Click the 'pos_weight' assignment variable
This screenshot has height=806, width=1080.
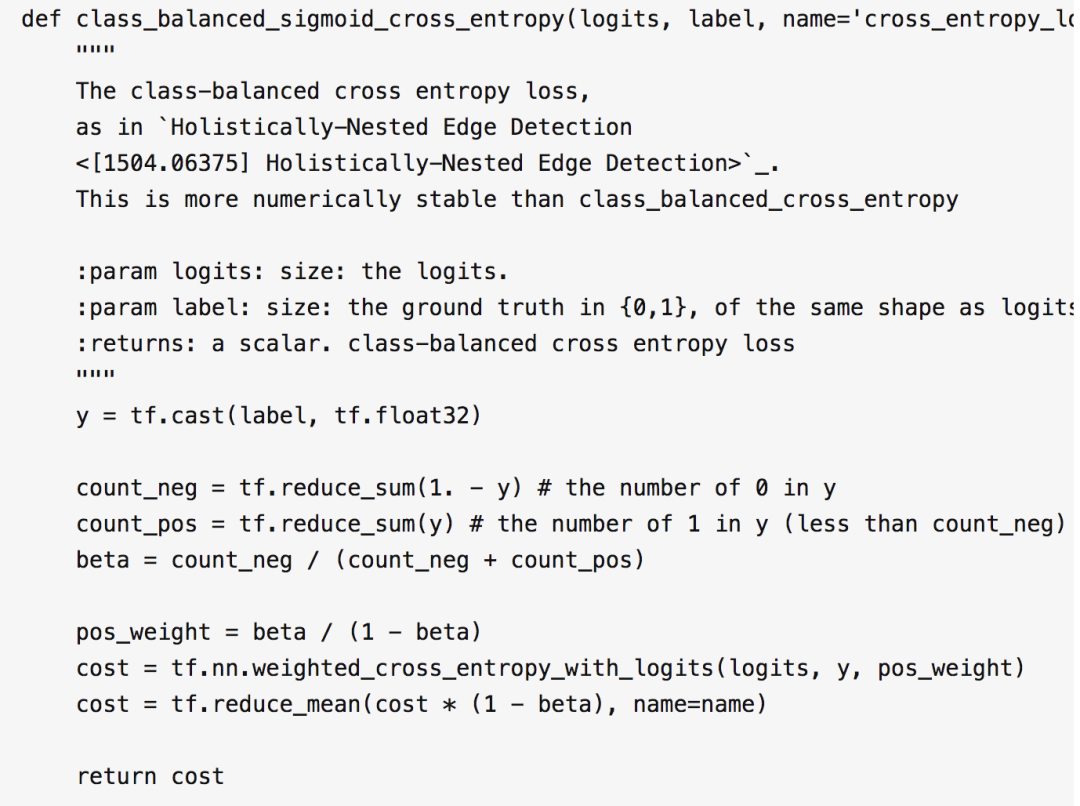[x=143, y=632]
